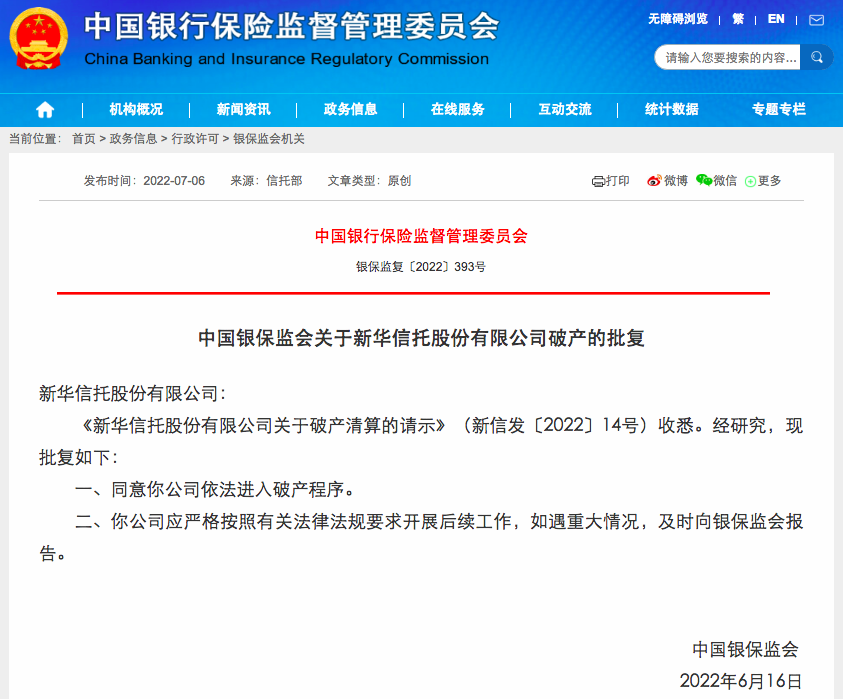The image size is (843, 699).
Task: Open the mail envelope icon
Action: pos(816,20)
